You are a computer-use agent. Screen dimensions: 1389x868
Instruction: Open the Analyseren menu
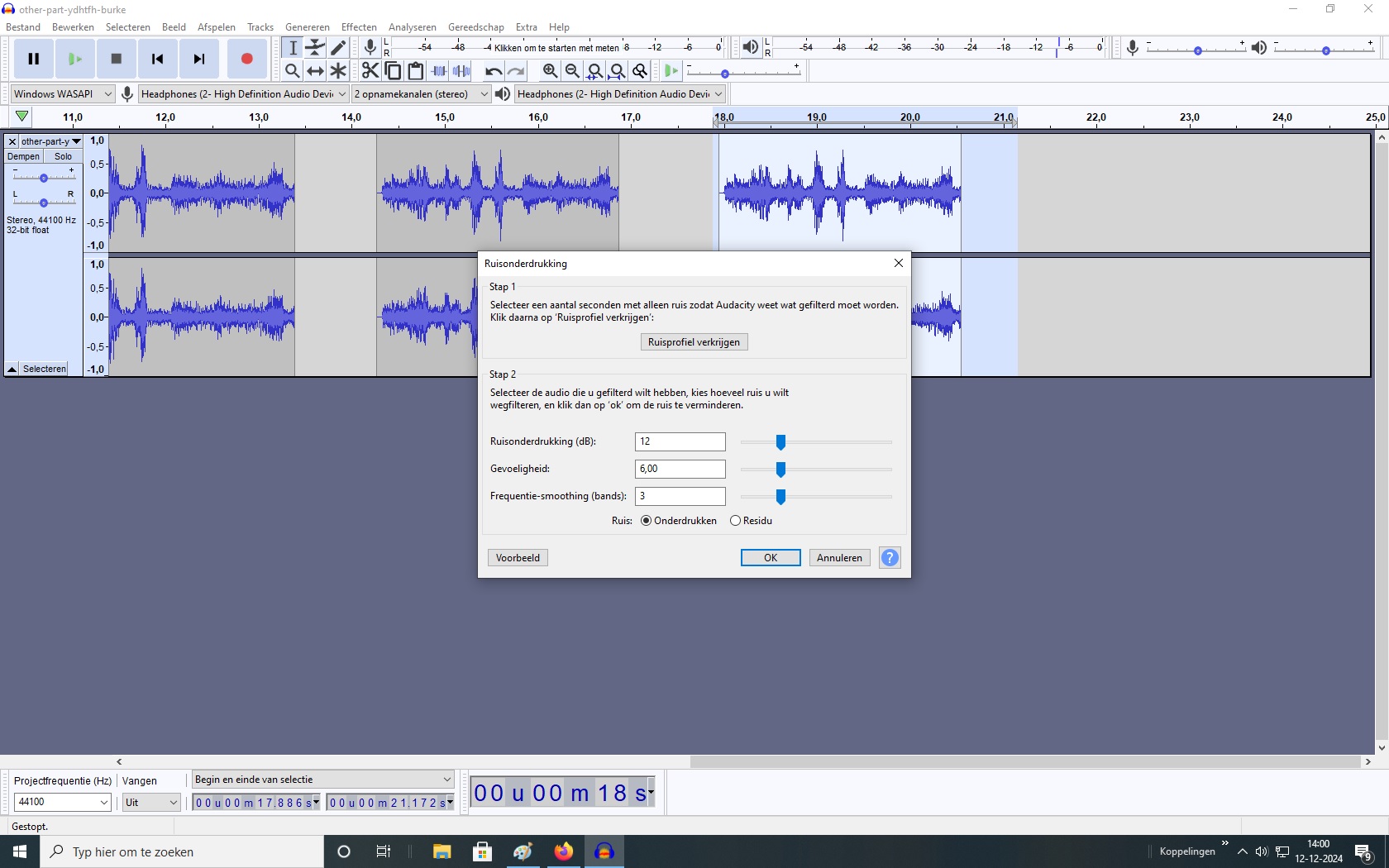pyautogui.click(x=412, y=27)
